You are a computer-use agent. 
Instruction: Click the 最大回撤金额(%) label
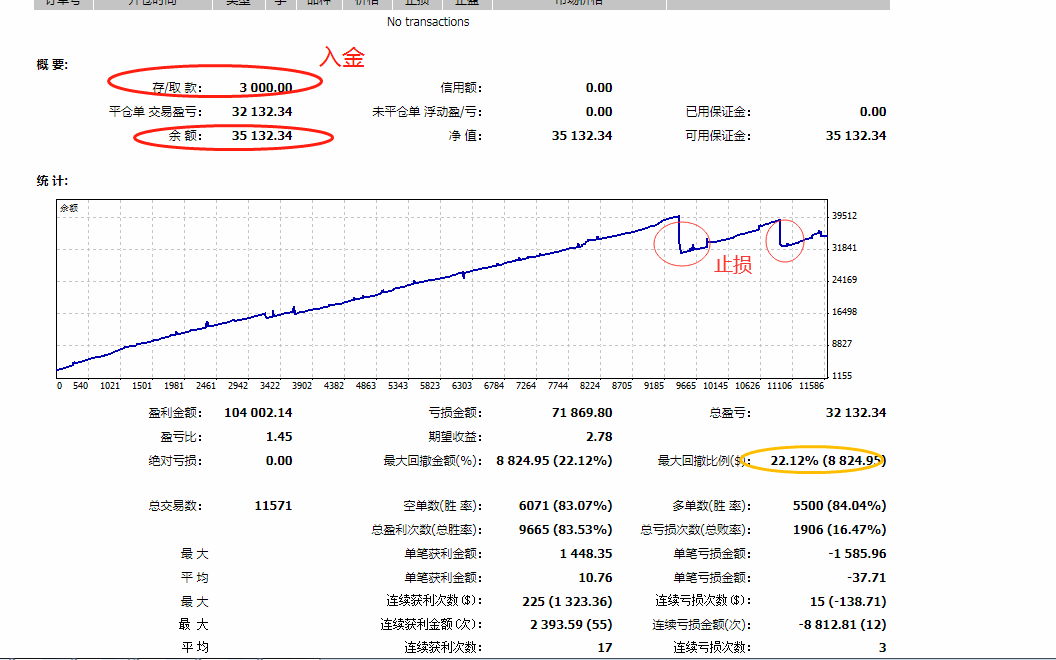[432, 461]
